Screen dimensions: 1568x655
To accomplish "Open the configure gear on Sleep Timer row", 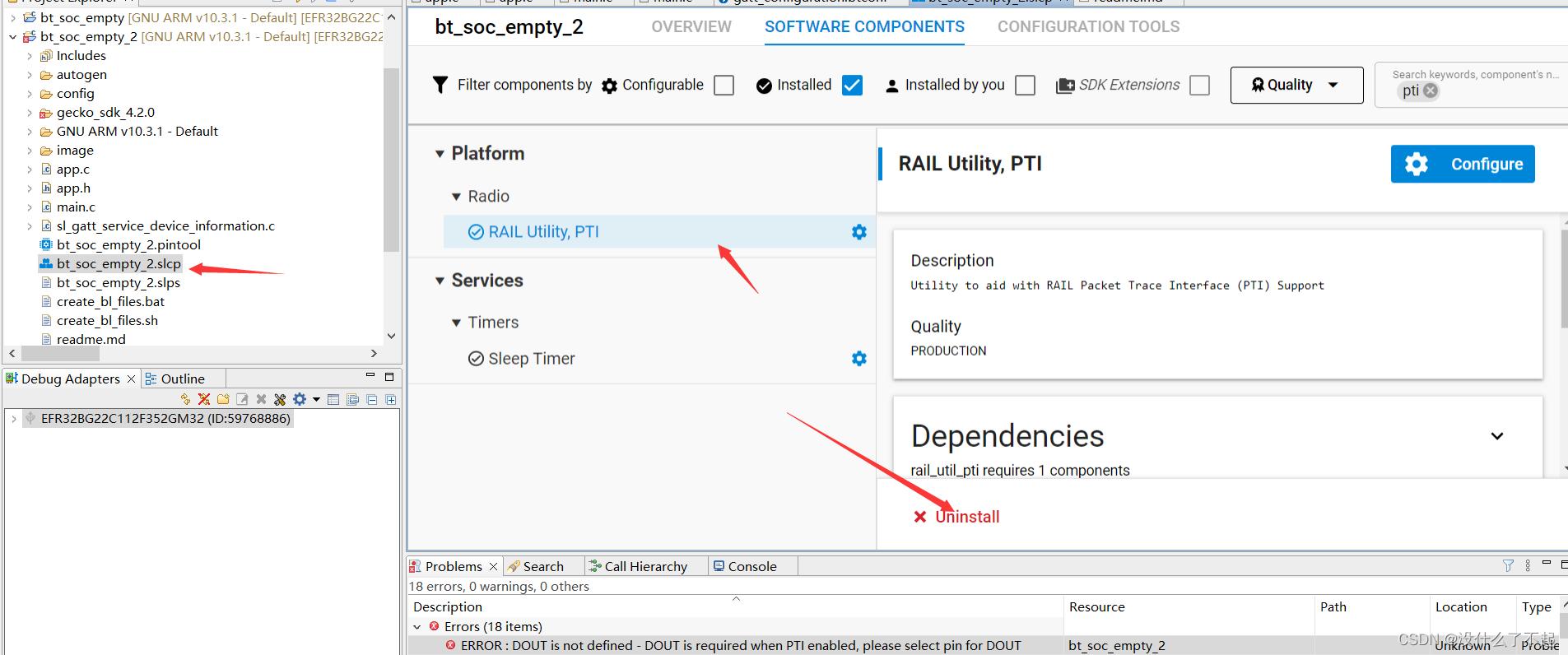I will (x=859, y=359).
